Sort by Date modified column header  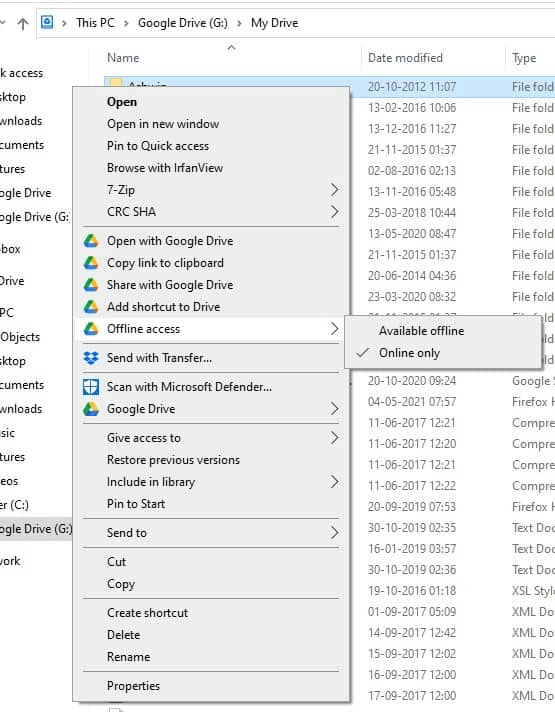point(405,58)
